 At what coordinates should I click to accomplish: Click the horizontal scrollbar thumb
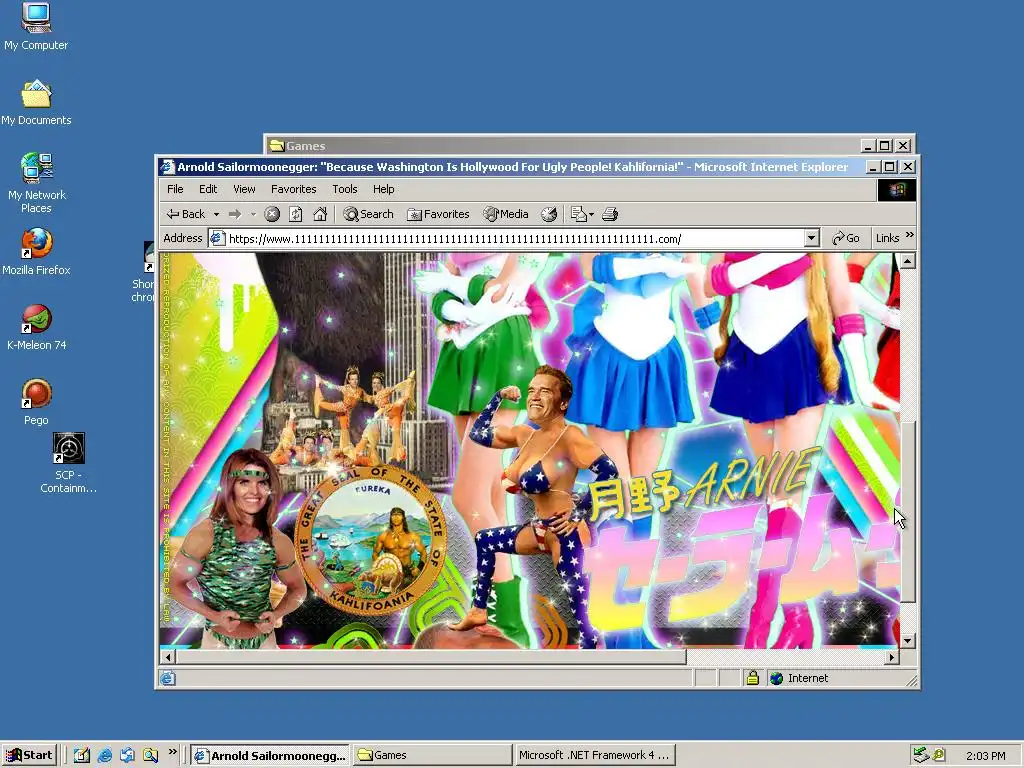[x=431, y=657]
